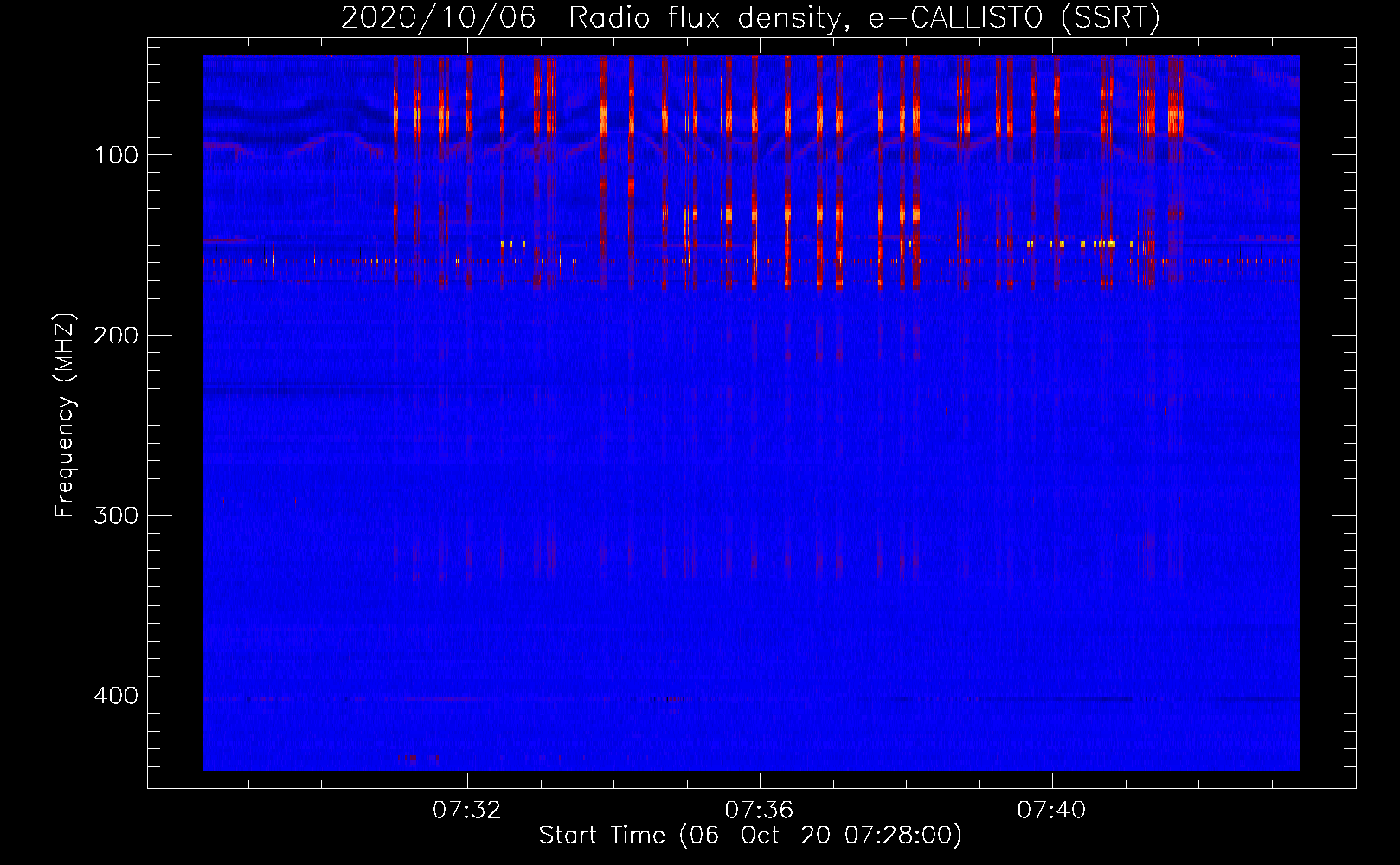1400x865 pixels.
Task: Click the 300 frequency tick label
Action: point(116,516)
